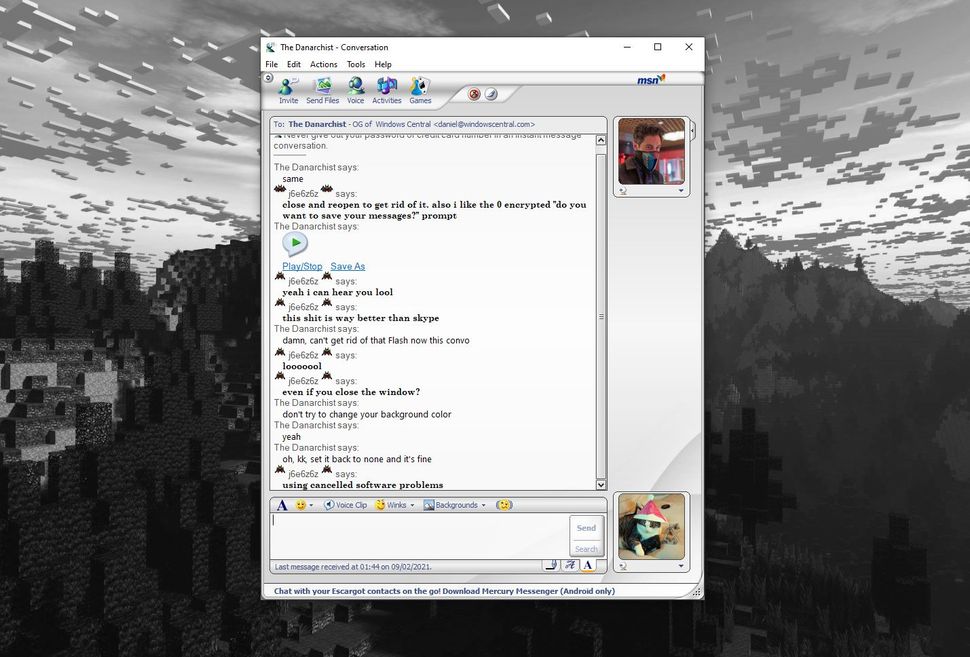Open Send Files to share a file
The height and width of the screenshot is (657, 970).
[x=322, y=88]
